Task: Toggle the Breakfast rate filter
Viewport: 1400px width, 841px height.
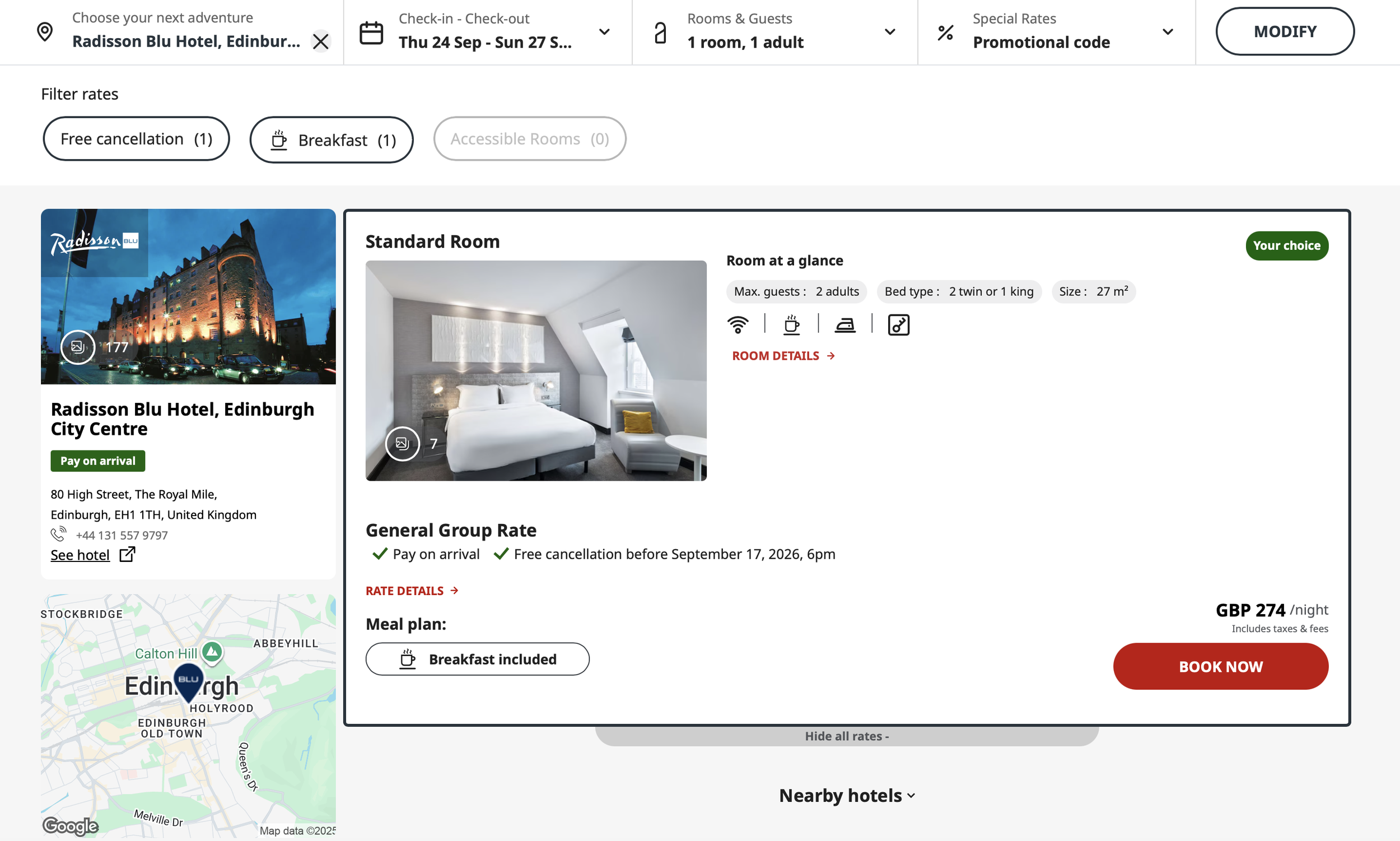Action: pyautogui.click(x=332, y=140)
